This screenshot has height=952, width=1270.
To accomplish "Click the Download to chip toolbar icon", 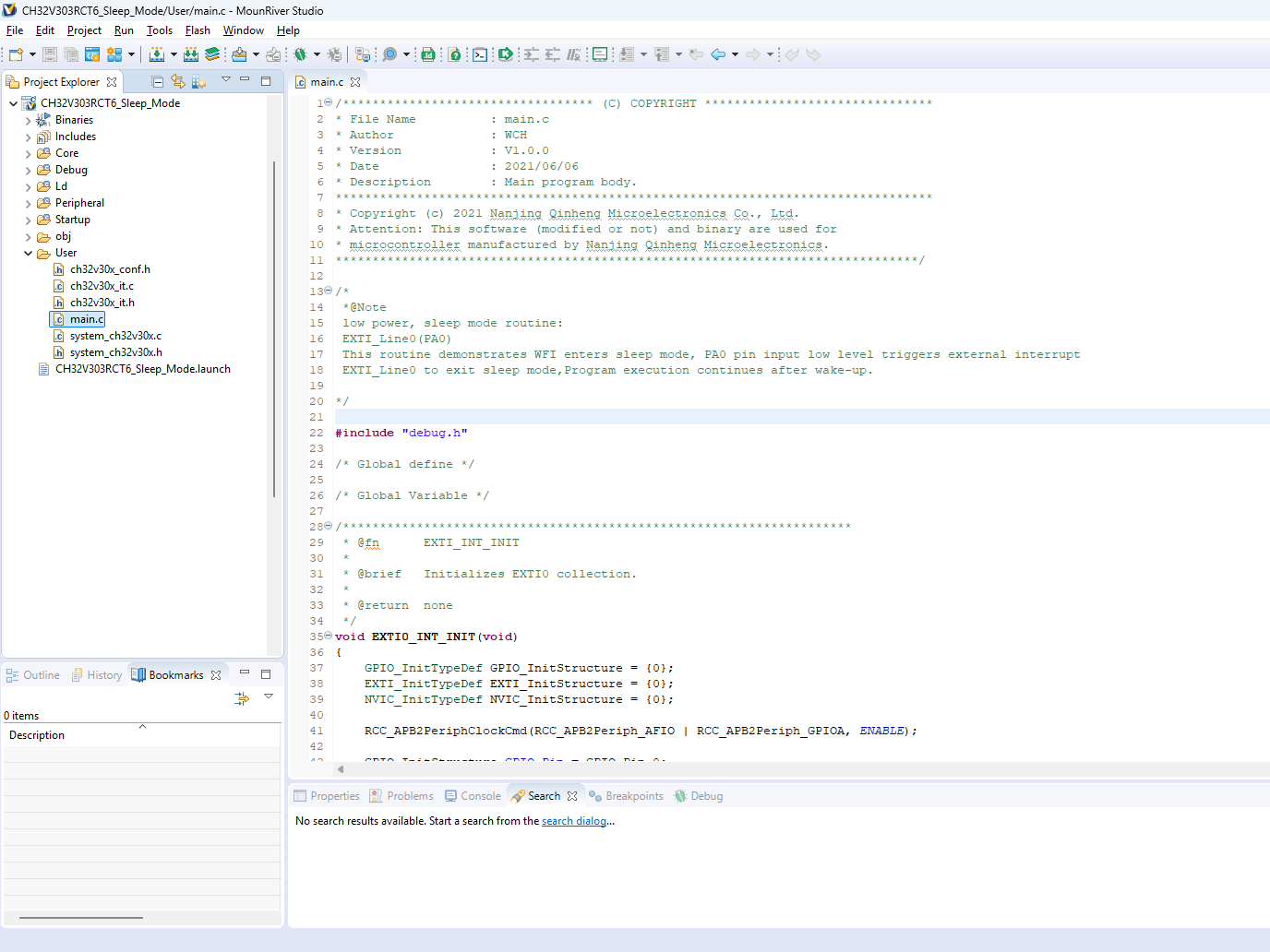I will pos(239,54).
